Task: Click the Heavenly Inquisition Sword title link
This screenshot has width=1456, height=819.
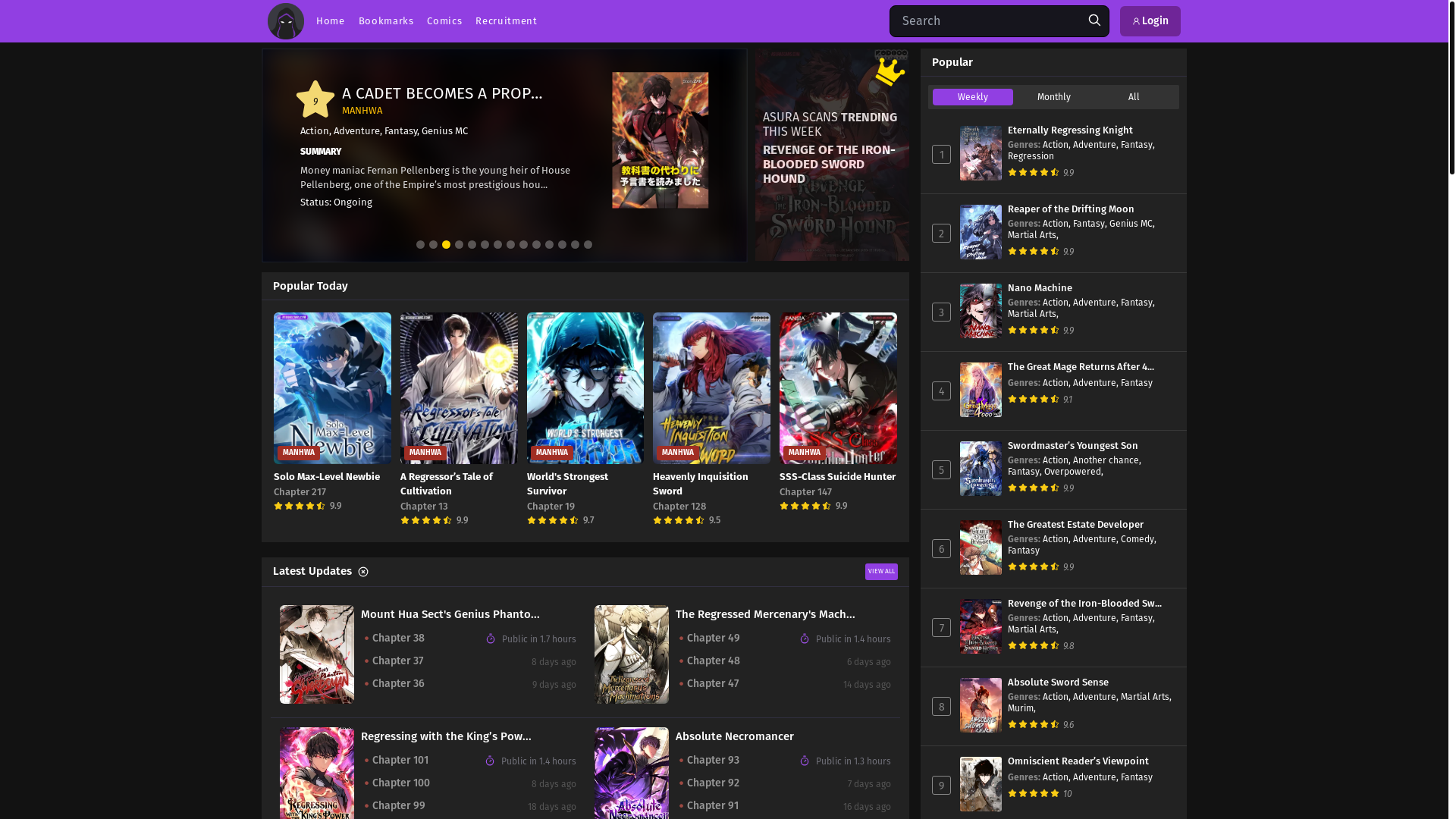Action: [x=701, y=484]
